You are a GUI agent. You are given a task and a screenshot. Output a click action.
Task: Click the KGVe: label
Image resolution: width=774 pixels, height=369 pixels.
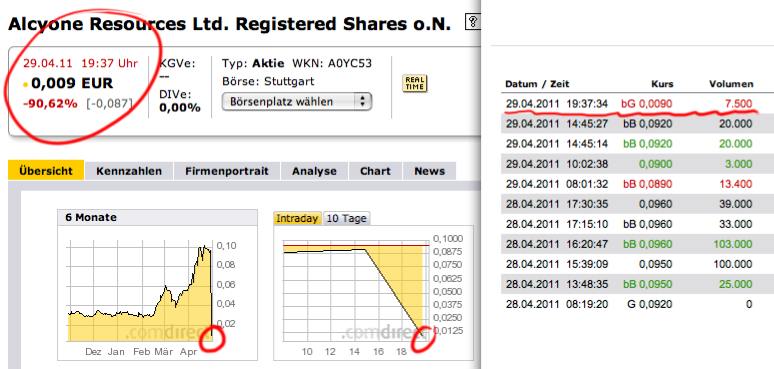[x=177, y=63]
